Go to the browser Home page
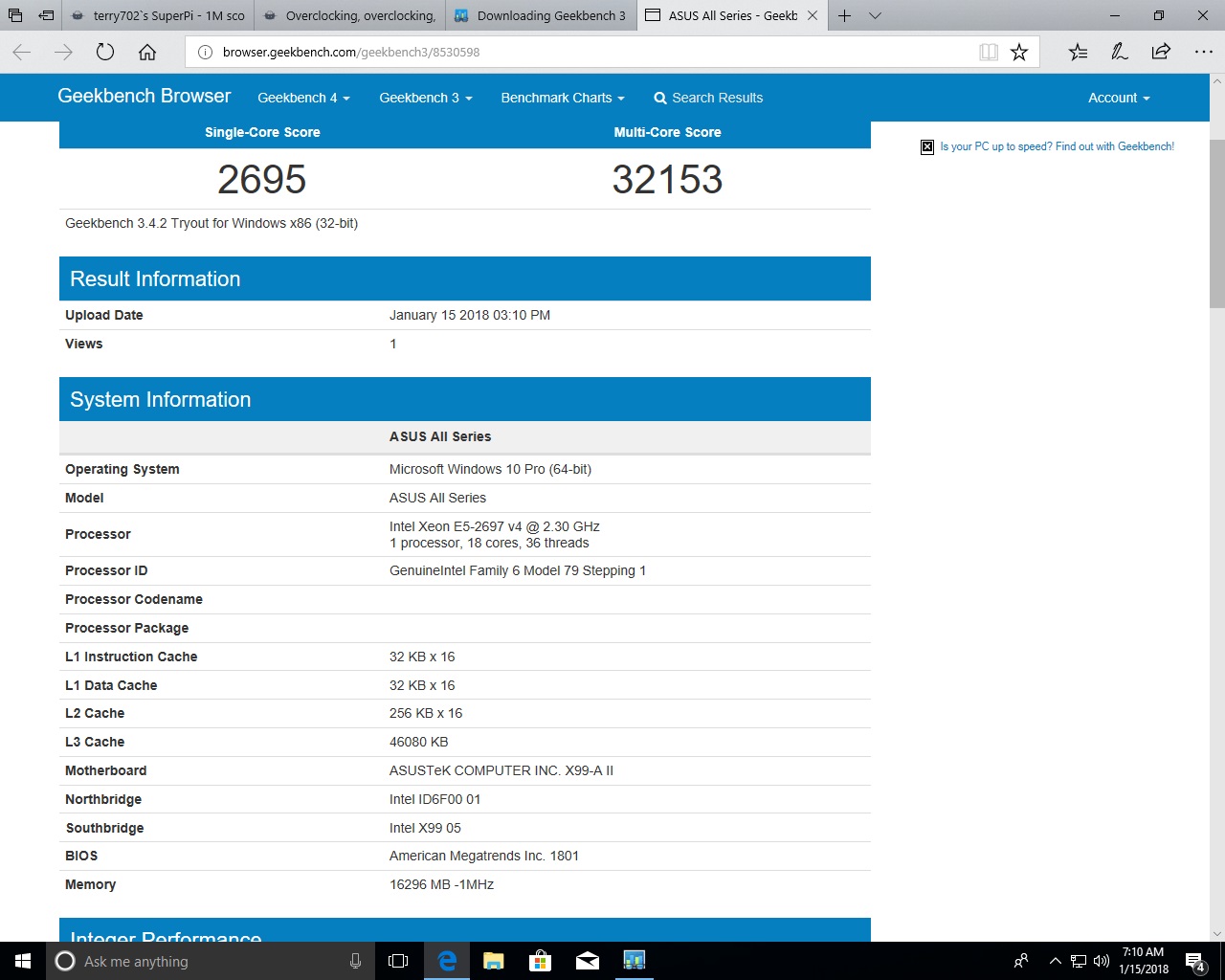 click(x=147, y=52)
